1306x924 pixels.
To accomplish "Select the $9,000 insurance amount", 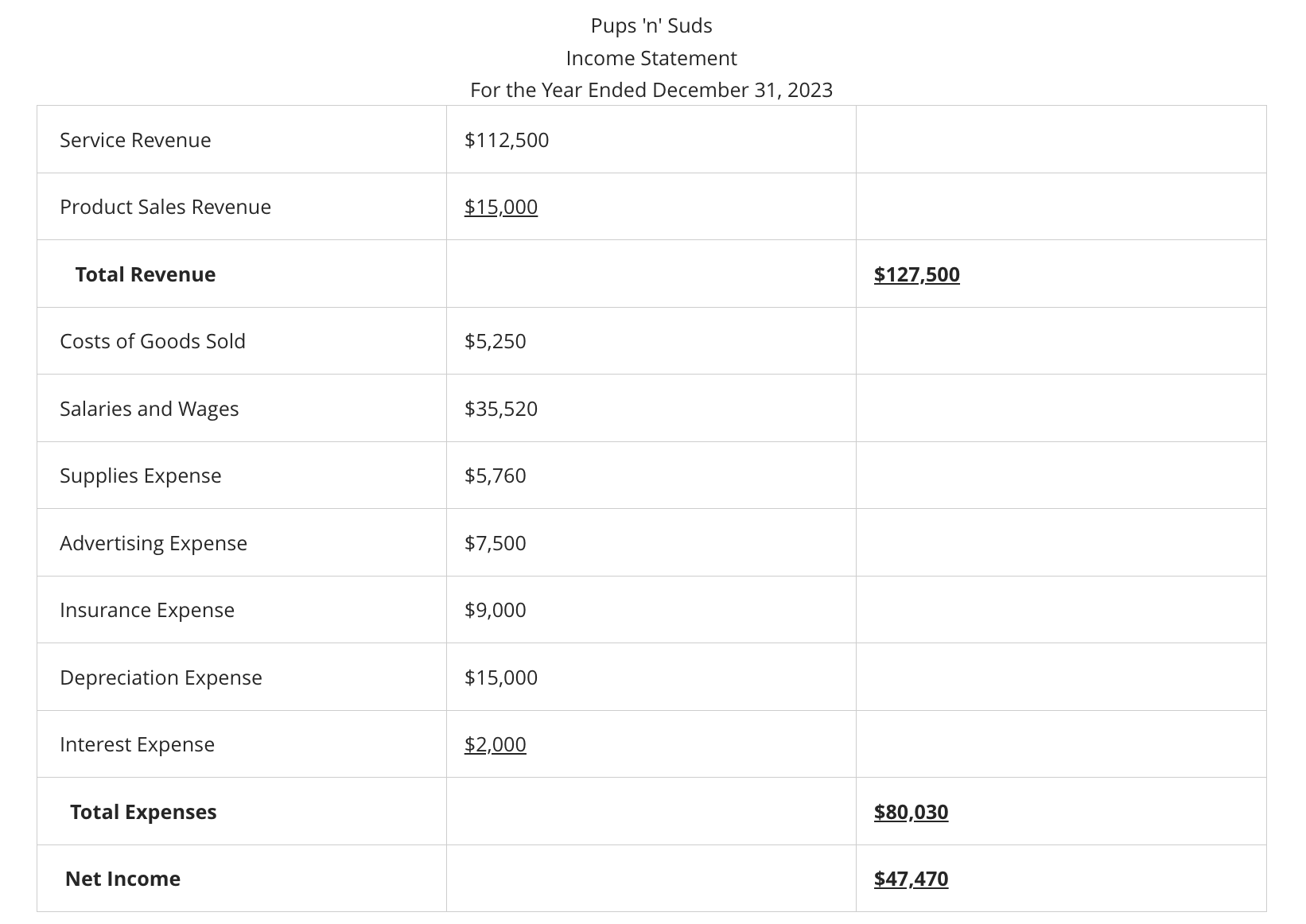I will pos(496,610).
